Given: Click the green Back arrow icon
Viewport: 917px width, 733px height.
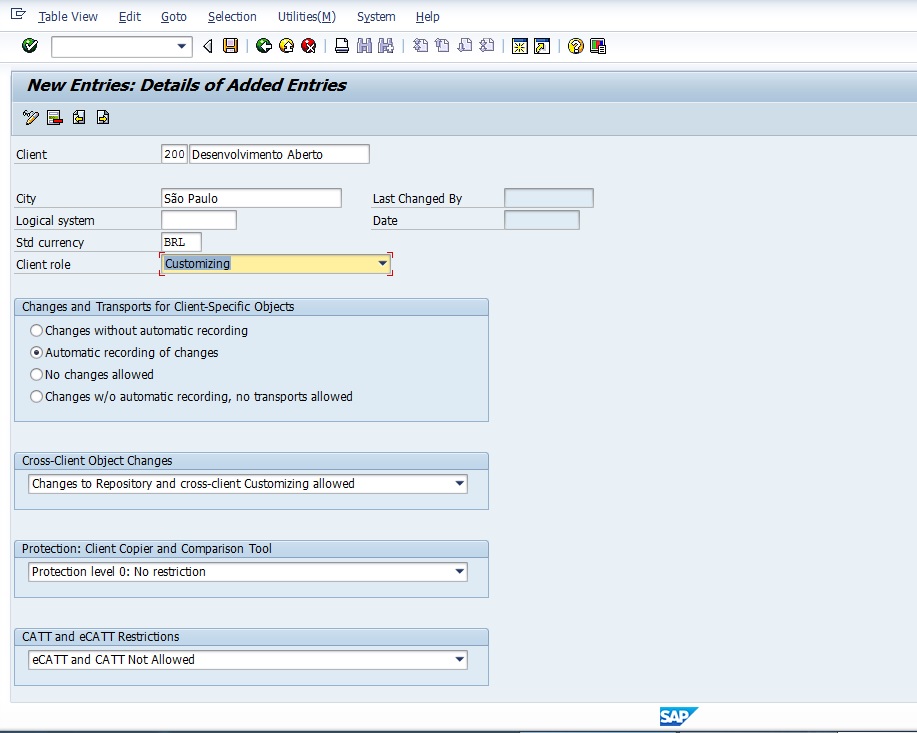Looking at the screenshot, I should point(264,46).
